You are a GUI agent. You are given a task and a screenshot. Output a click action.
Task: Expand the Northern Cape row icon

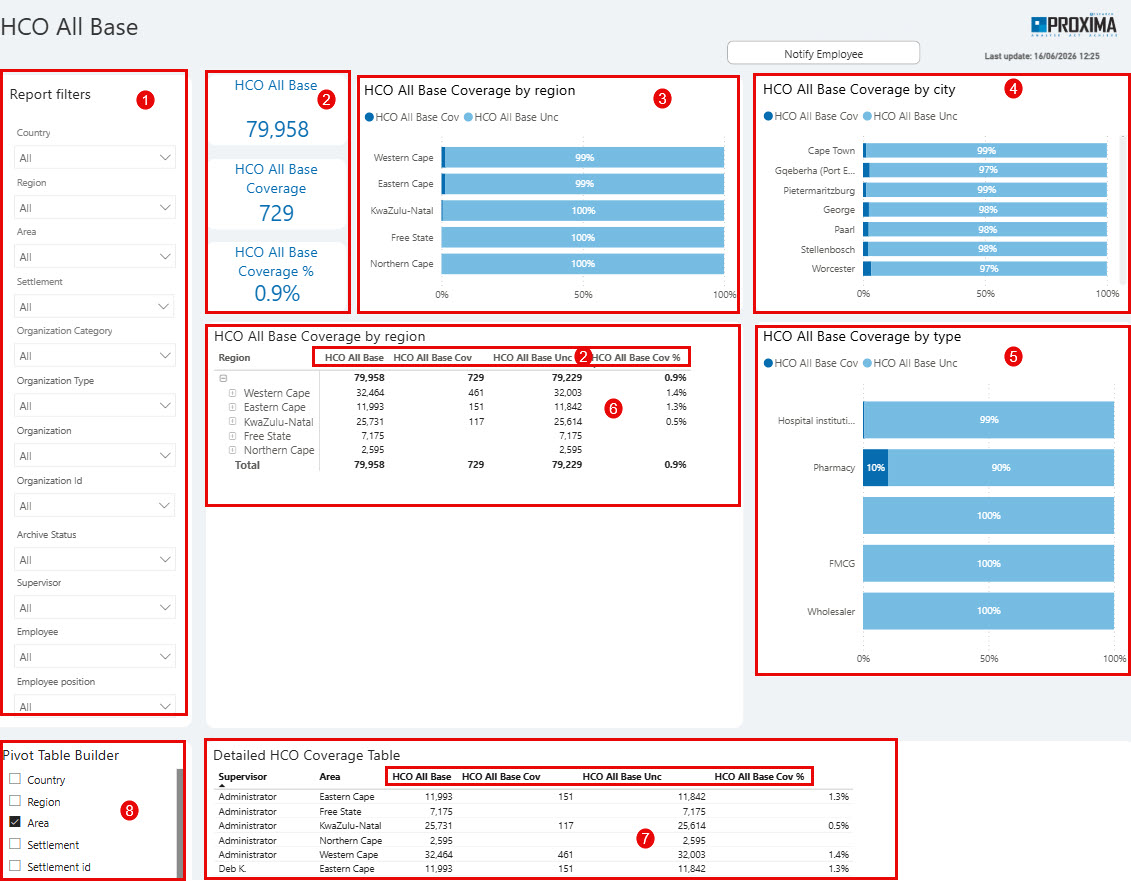(x=232, y=450)
